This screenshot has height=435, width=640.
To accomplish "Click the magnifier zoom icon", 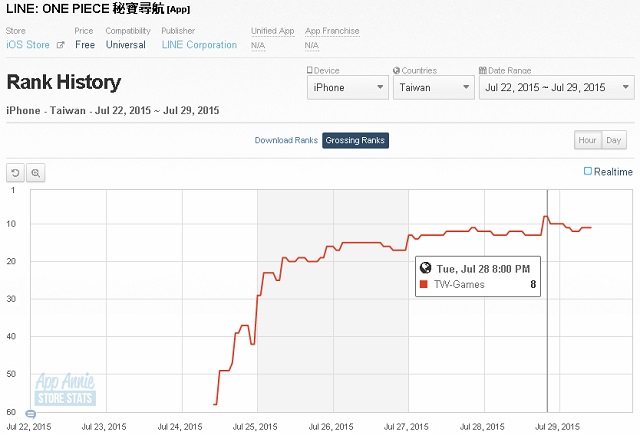I will coord(36,173).
